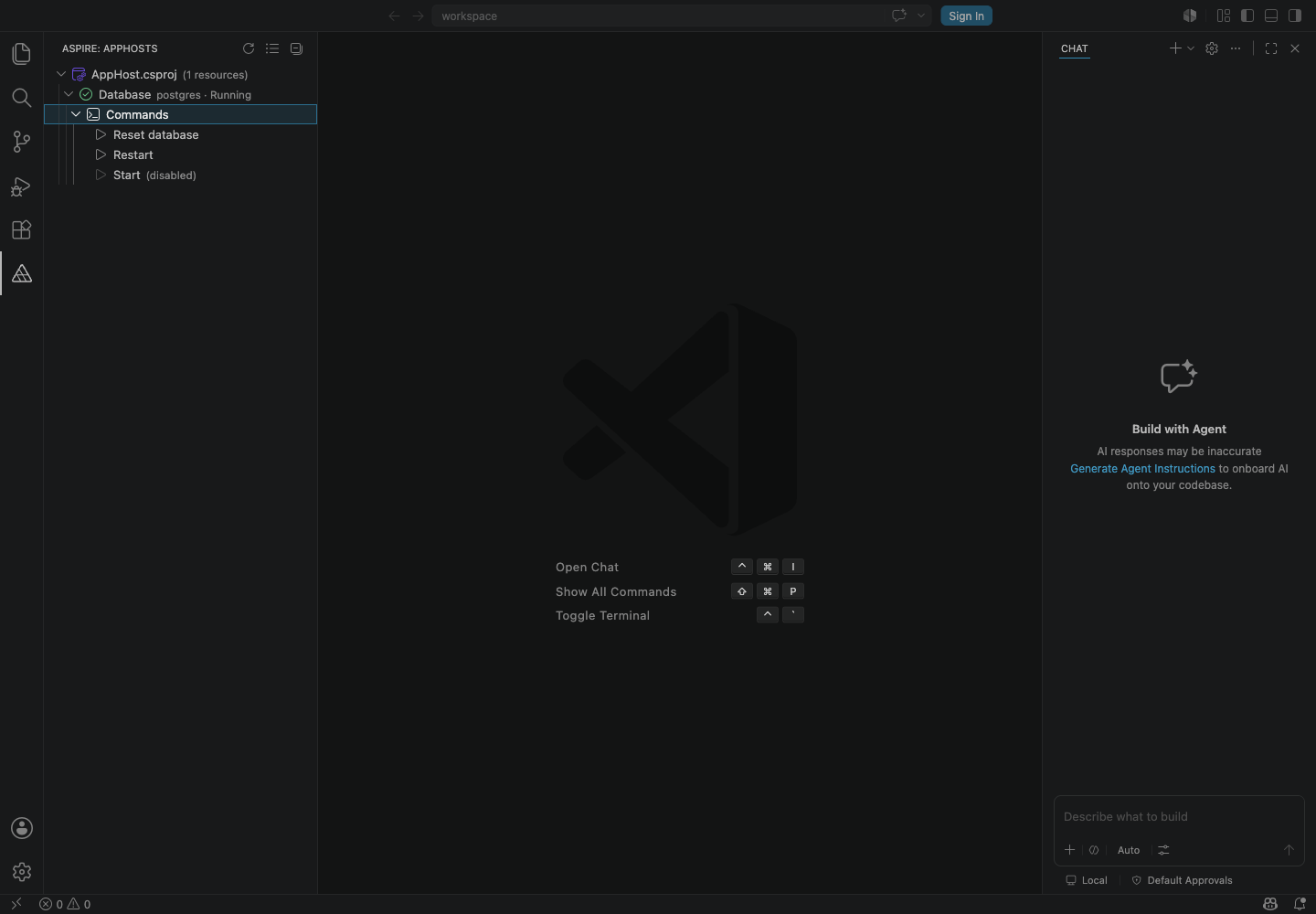This screenshot has width=1316, height=914.
Task: Click the customize layout icon
Action: pos(1224,16)
